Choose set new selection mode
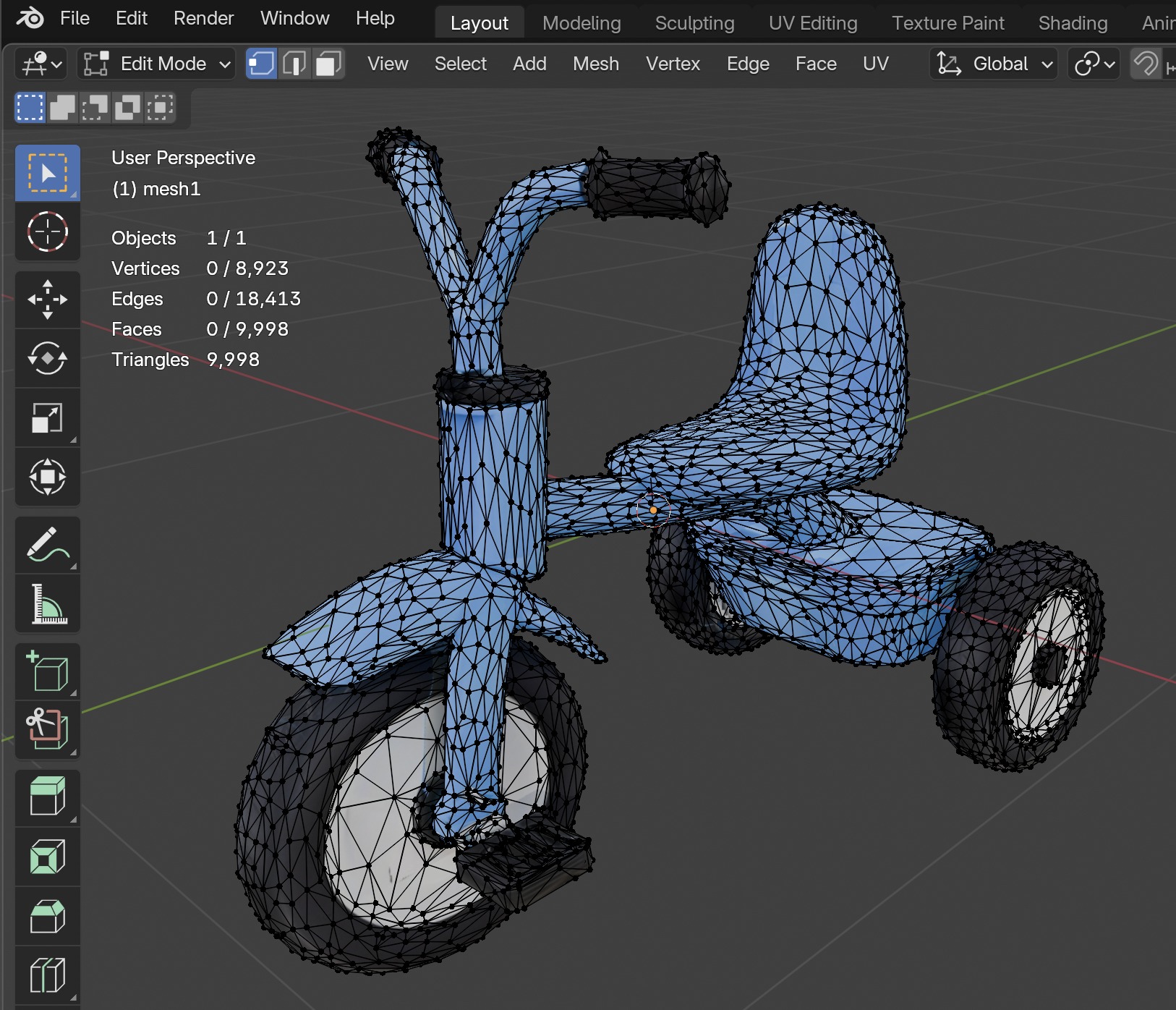 tap(30, 108)
